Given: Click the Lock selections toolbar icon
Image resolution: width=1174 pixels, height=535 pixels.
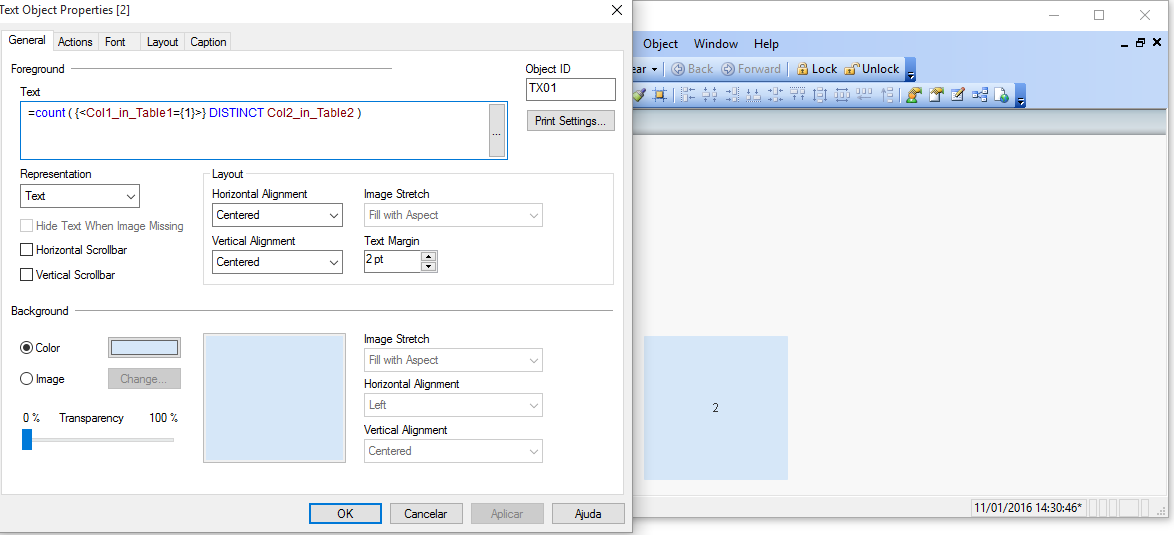Looking at the screenshot, I should pos(816,69).
